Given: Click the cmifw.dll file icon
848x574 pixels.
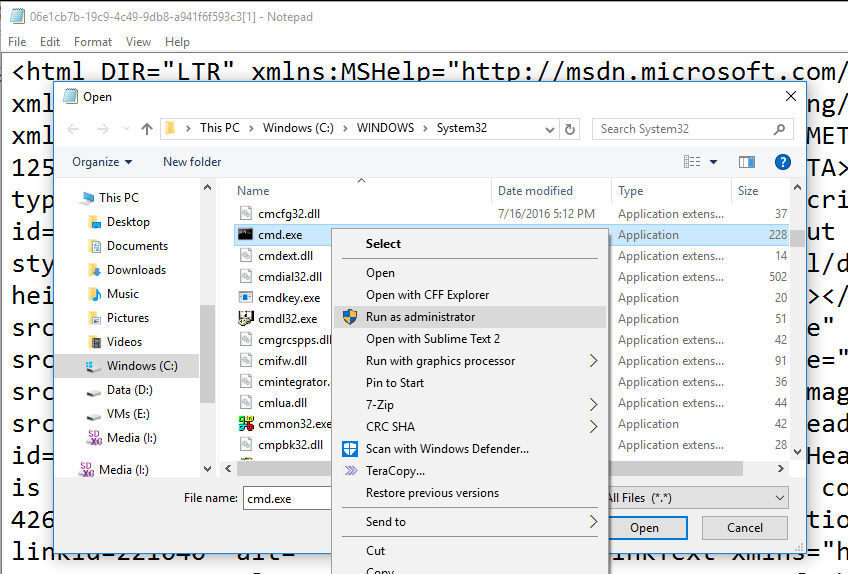Looking at the screenshot, I should click(x=246, y=360).
